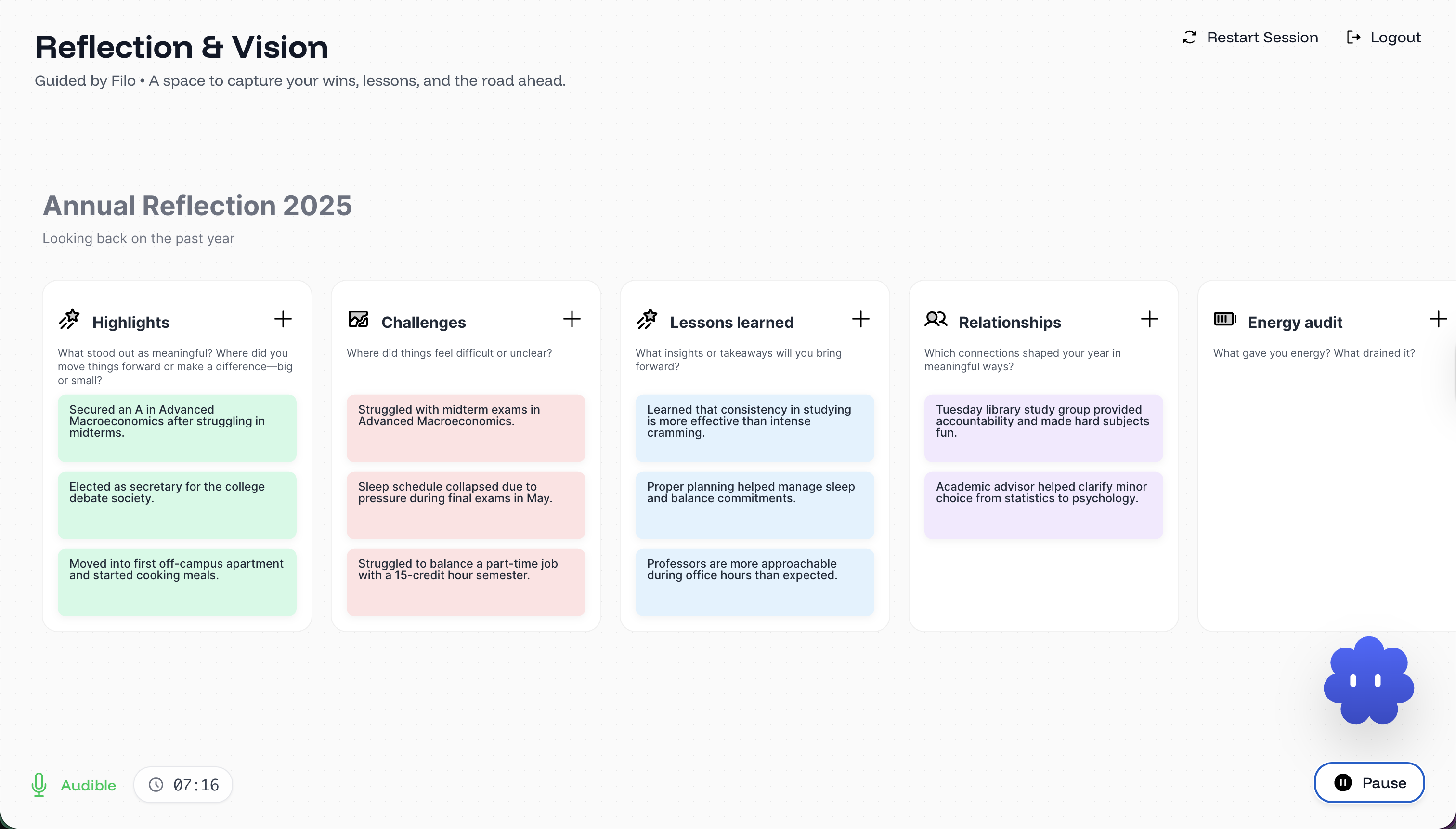Image resolution: width=1456 pixels, height=829 pixels.
Task: Click the Lessons learned magic wand icon
Action: (648, 319)
